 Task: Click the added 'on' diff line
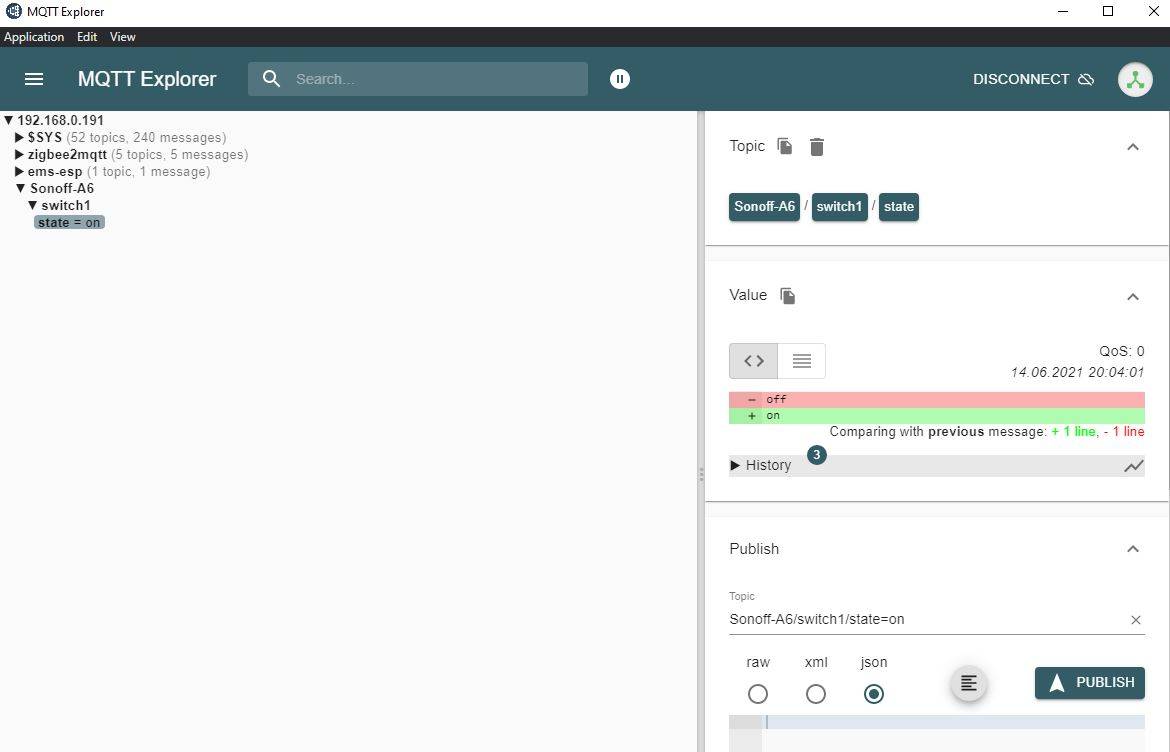click(x=936, y=416)
